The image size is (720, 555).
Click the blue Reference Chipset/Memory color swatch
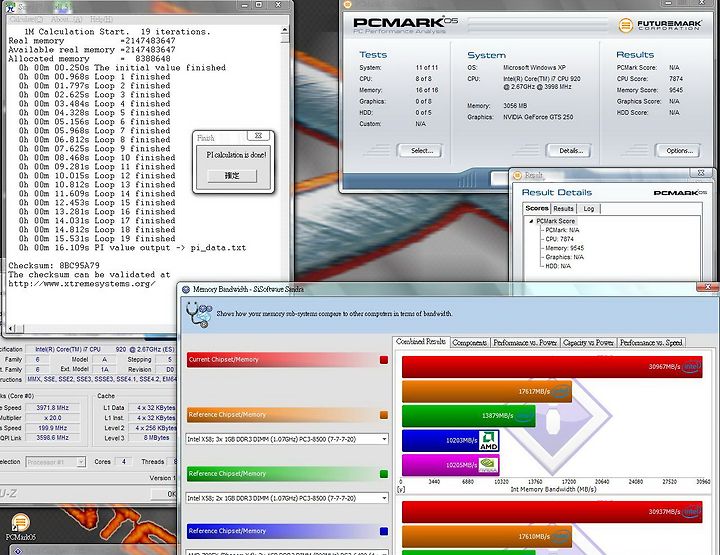pyautogui.click(x=384, y=531)
